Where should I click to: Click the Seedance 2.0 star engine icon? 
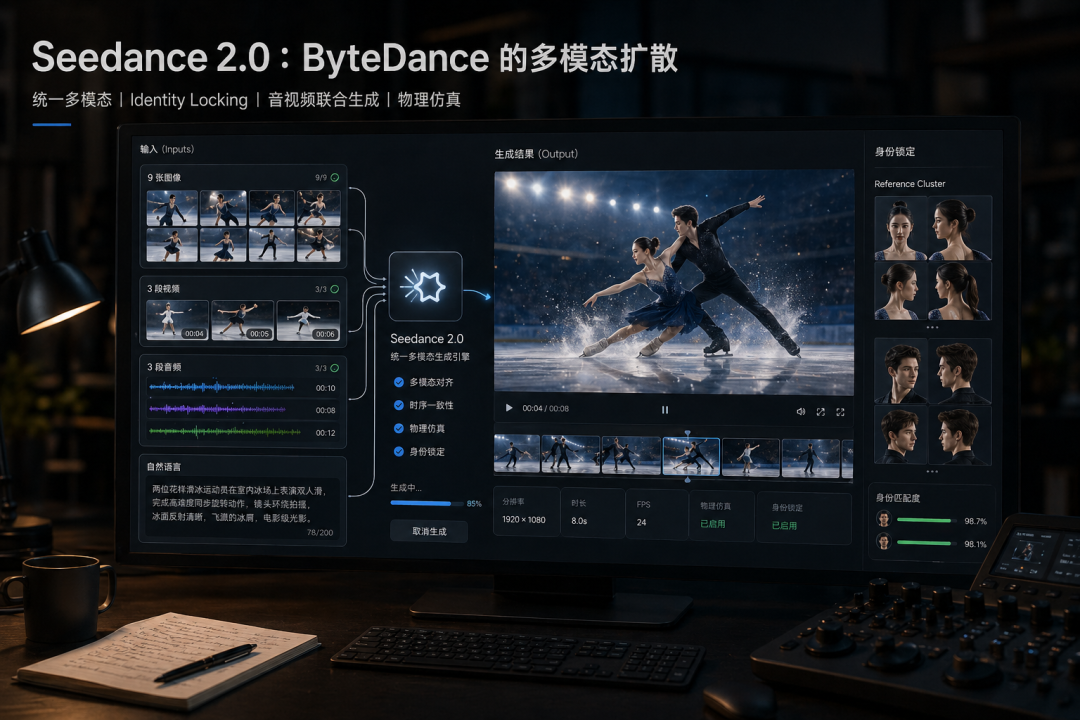click(x=425, y=286)
